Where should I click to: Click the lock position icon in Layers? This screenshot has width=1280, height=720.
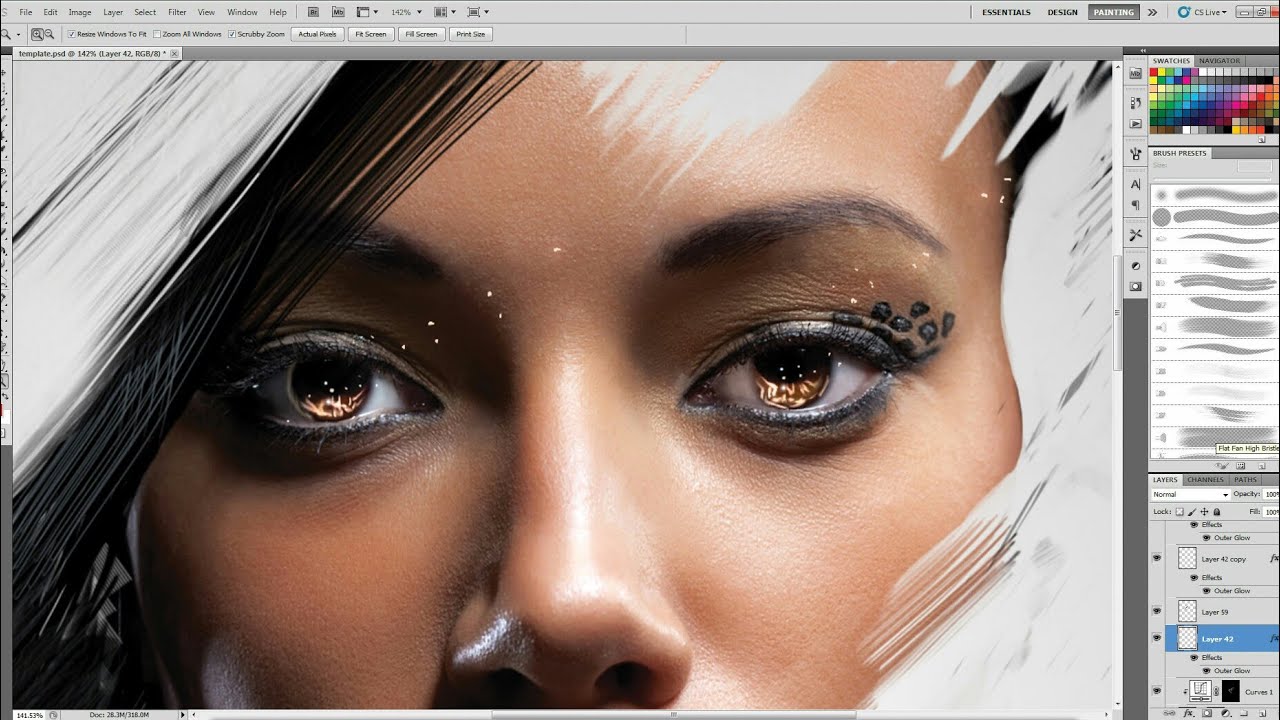click(1206, 512)
